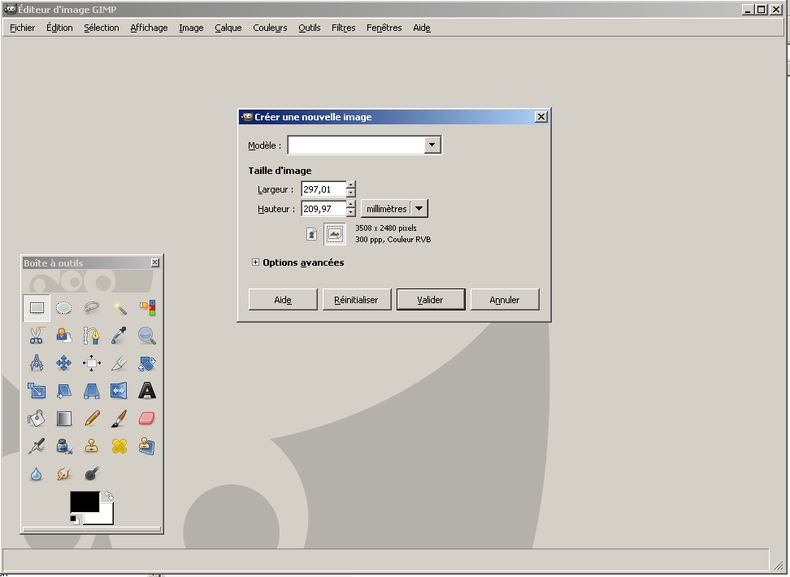The width and height of the screenshot is (790, 577).
Task: Expand Options avancées section
Action: [x=255, y=262]
